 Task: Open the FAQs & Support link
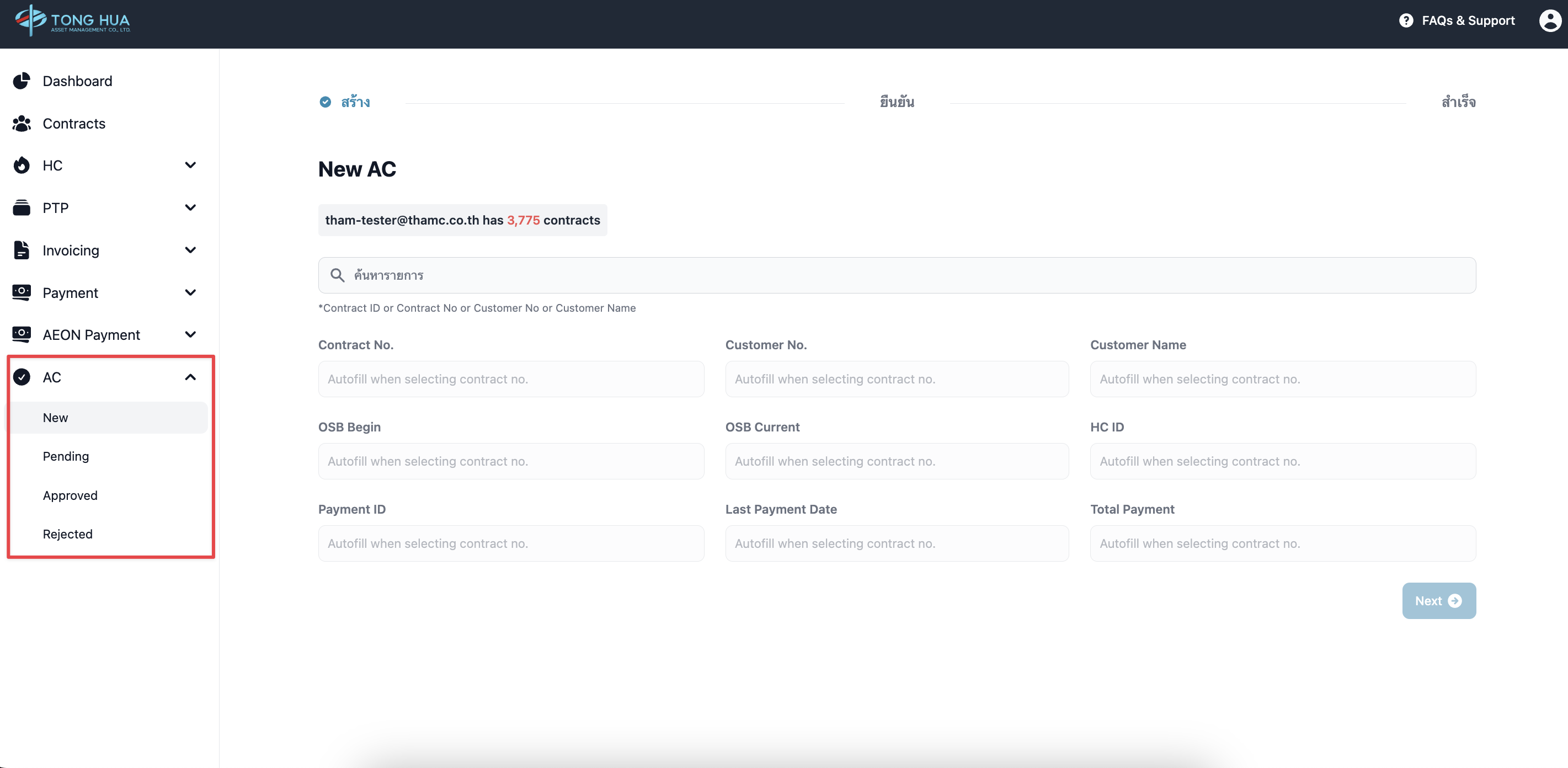point(1468,21)
